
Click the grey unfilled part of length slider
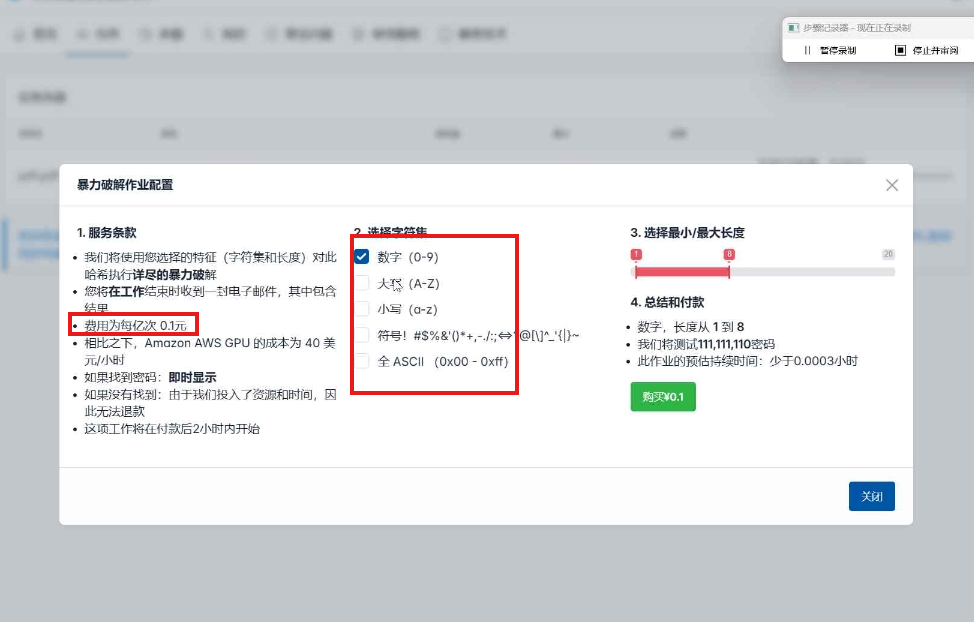[x=812, y=272]
